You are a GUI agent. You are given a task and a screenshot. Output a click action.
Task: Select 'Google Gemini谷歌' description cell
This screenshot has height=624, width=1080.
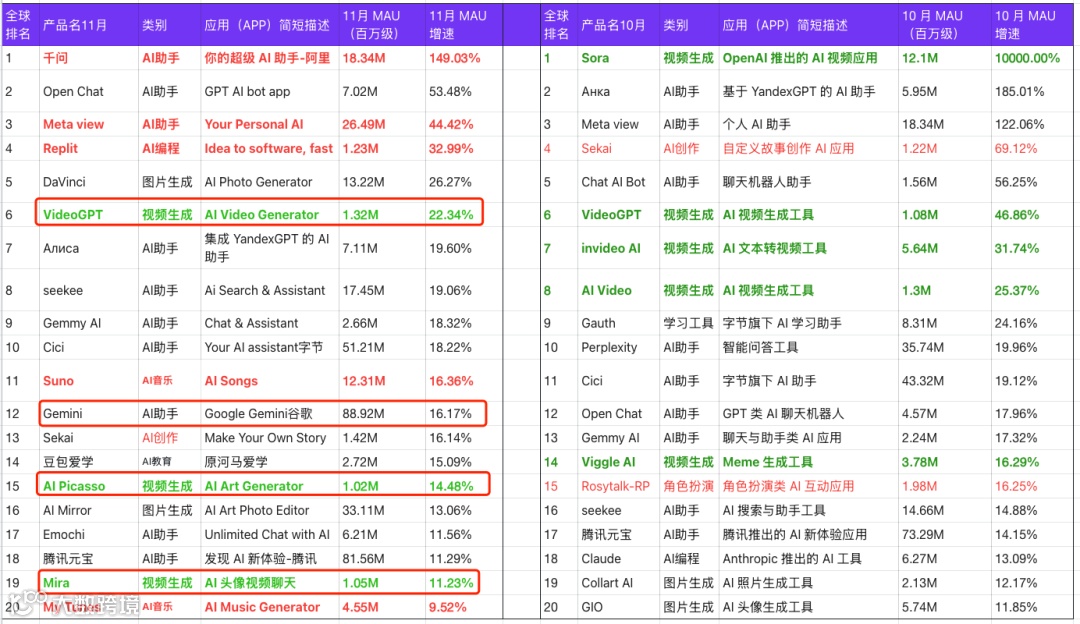[258, 413]
